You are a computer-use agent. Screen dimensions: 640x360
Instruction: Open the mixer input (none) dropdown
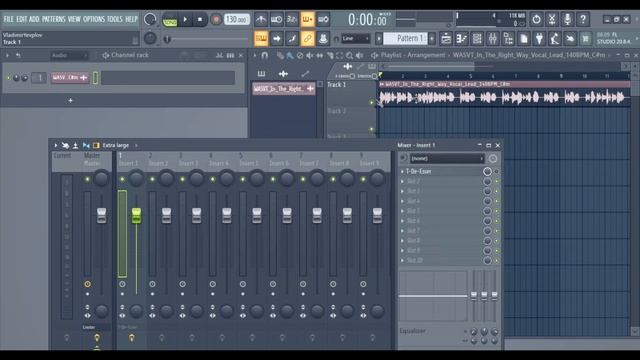(446, 158)
